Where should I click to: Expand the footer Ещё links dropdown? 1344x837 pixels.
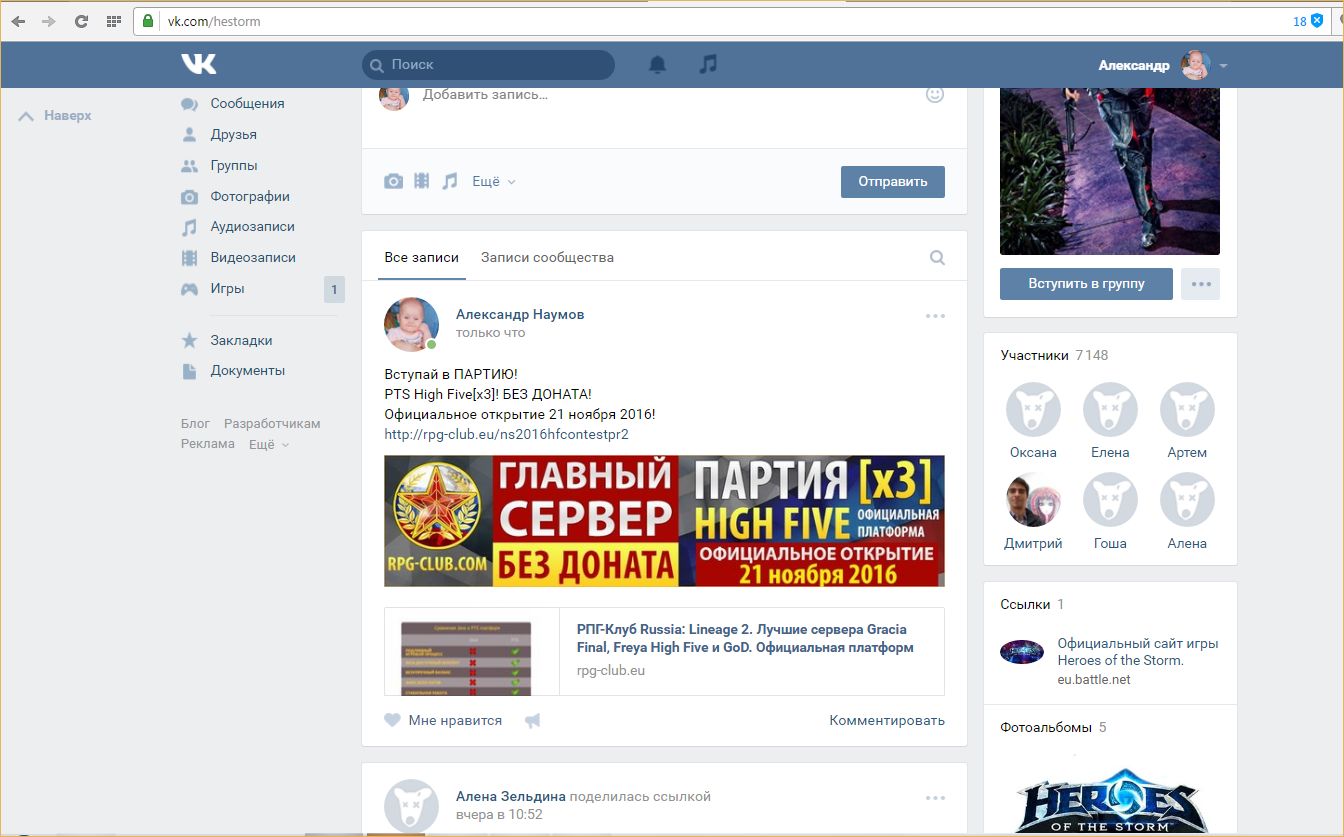click(x=269, y=444)
